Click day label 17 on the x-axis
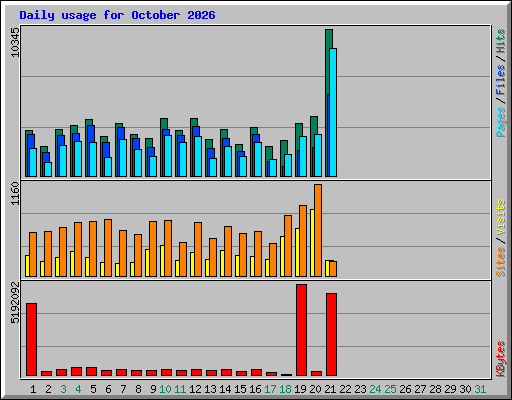Image resolution: width=512 pixels, height=400 pixels. pos(270,389)
